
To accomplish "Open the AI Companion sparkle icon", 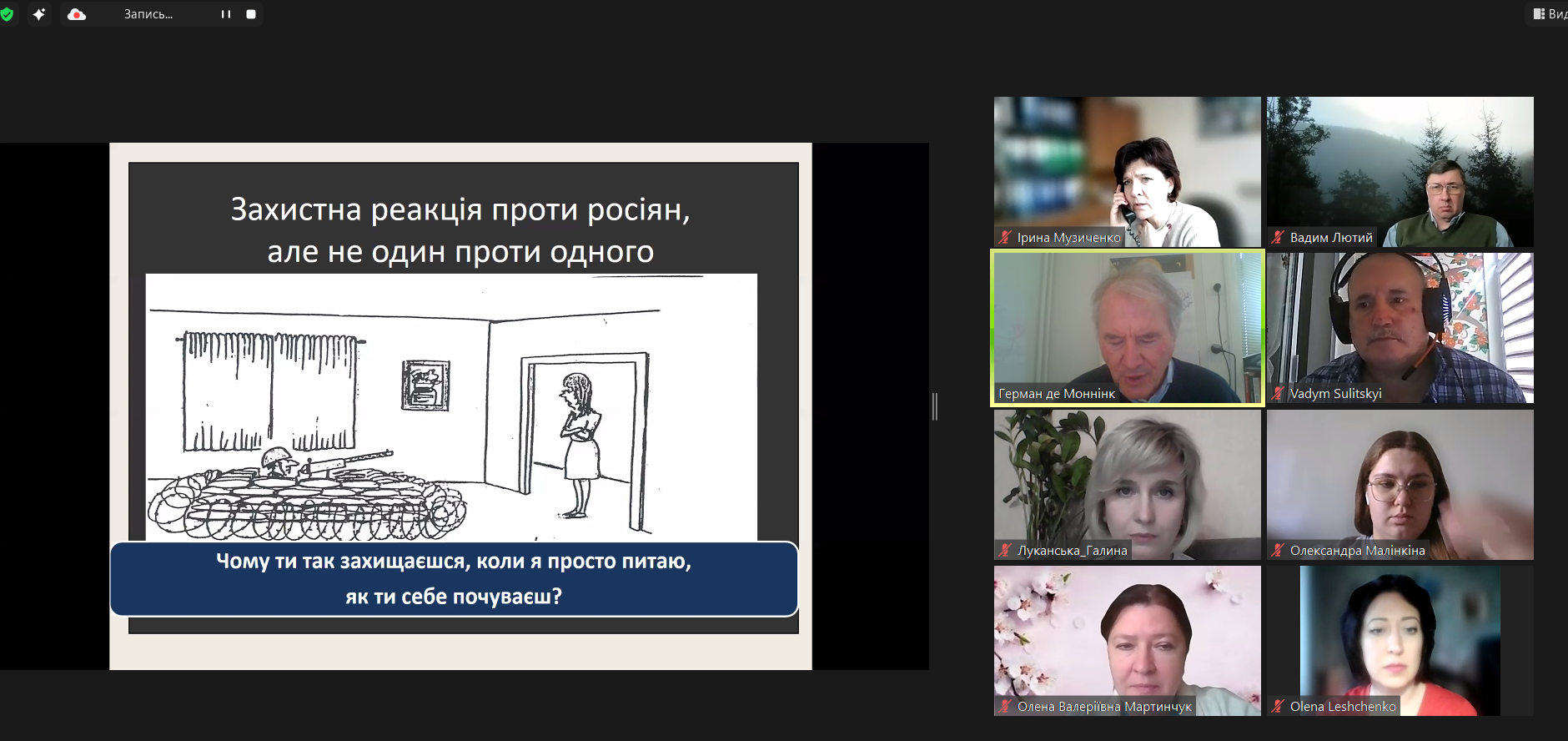I will click(x=39, y=14).
